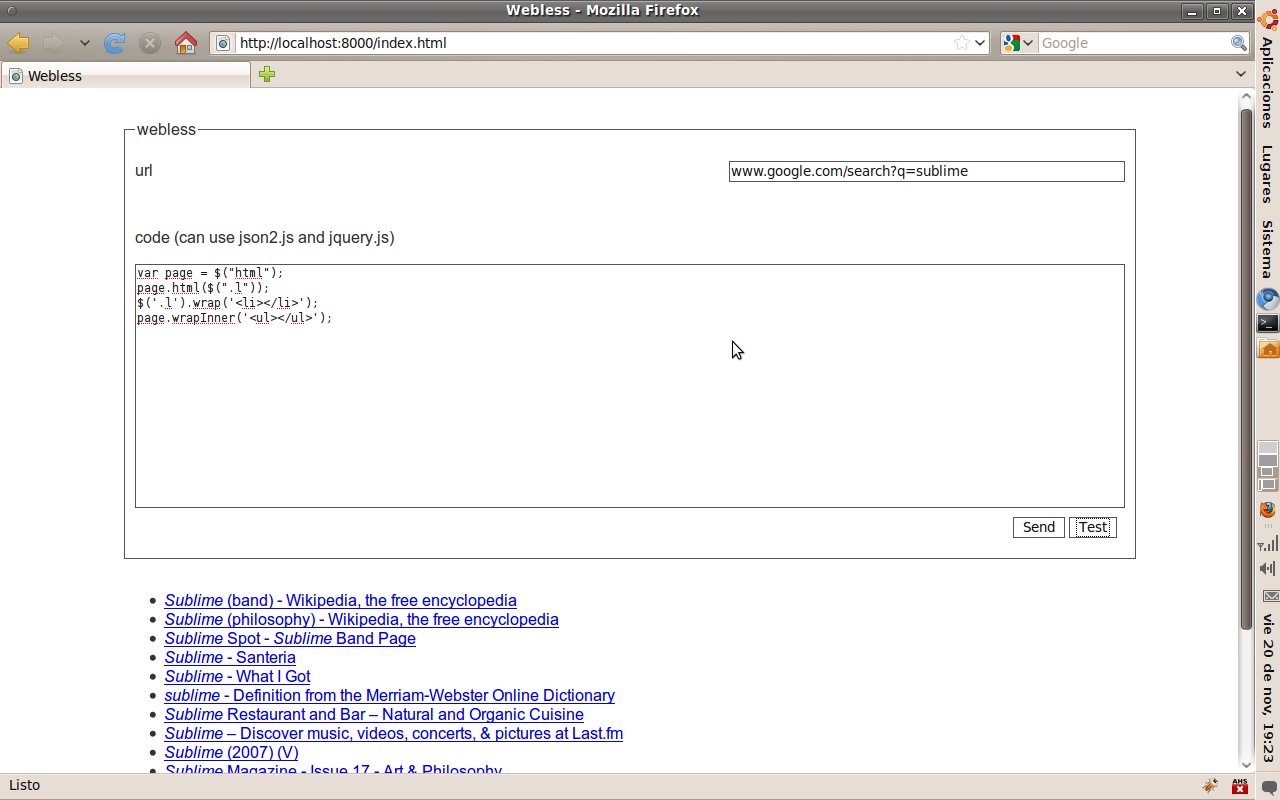This screenshot has width=1280, height=800.
Task: Switch workspaces with the workspace switcher
Action: 1268,464
